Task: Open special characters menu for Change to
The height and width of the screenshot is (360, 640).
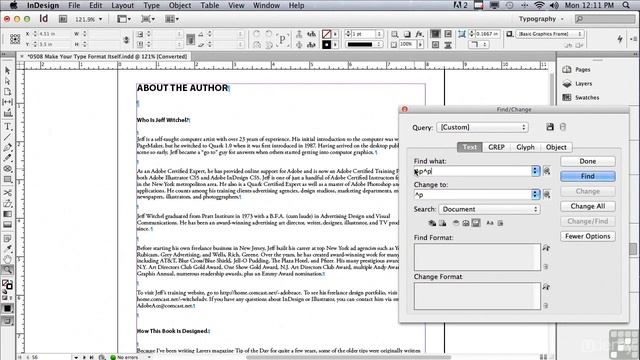Action: (547, 195)
